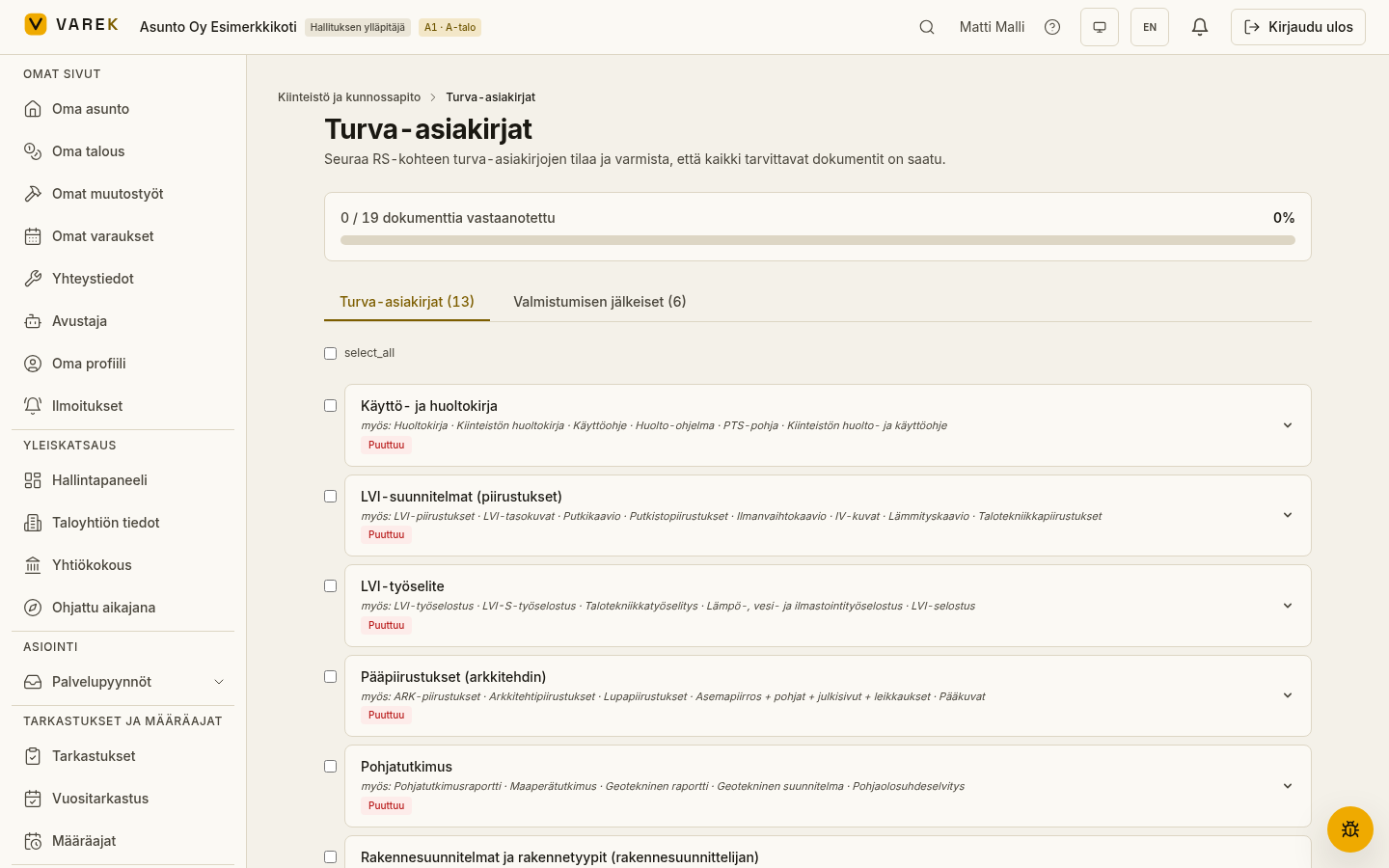Open Ohjattu aikajana menu item
1389x868 pixels.
[123, 608]
